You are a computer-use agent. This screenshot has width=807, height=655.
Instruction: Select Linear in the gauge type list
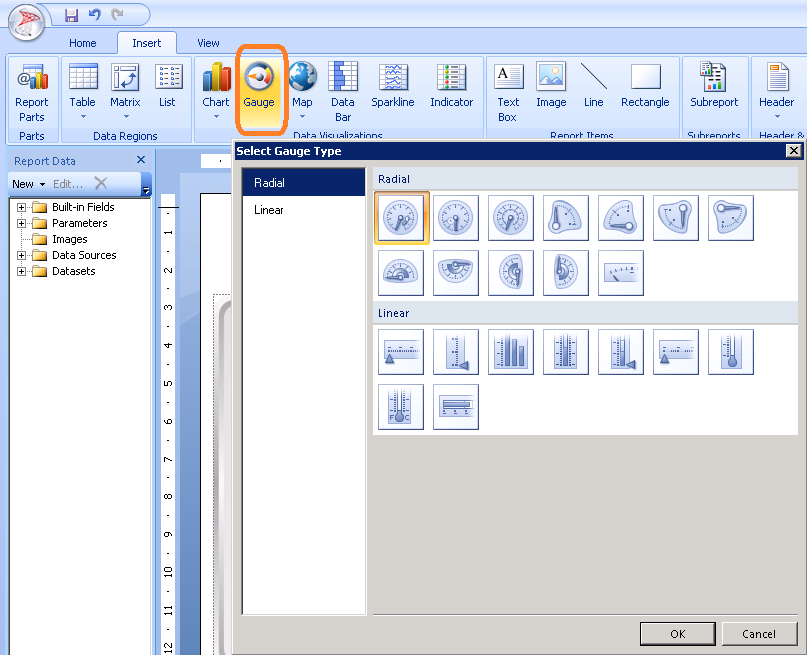coord(269,210)
